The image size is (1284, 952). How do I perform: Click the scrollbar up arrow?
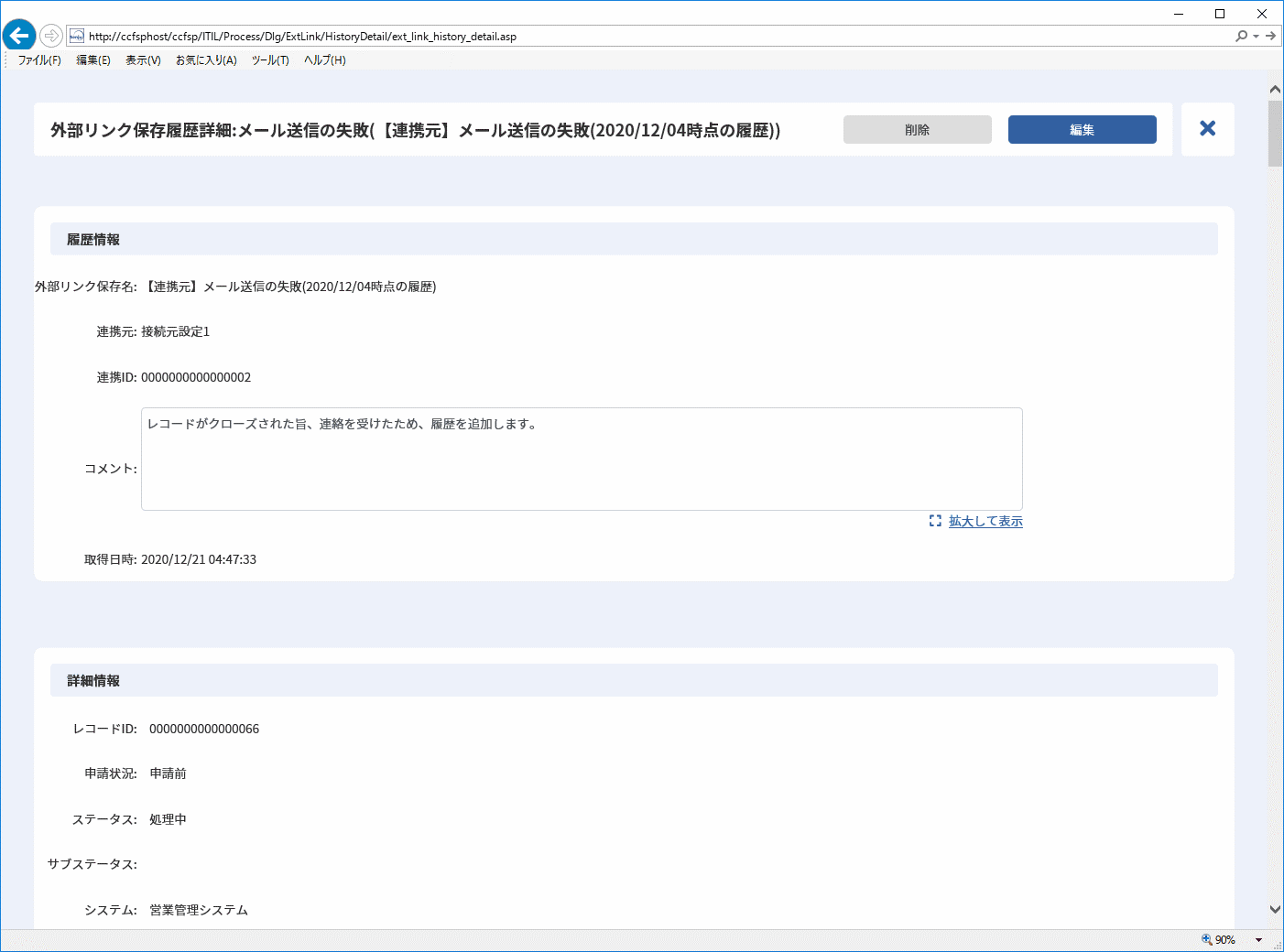pos(1275,89)
